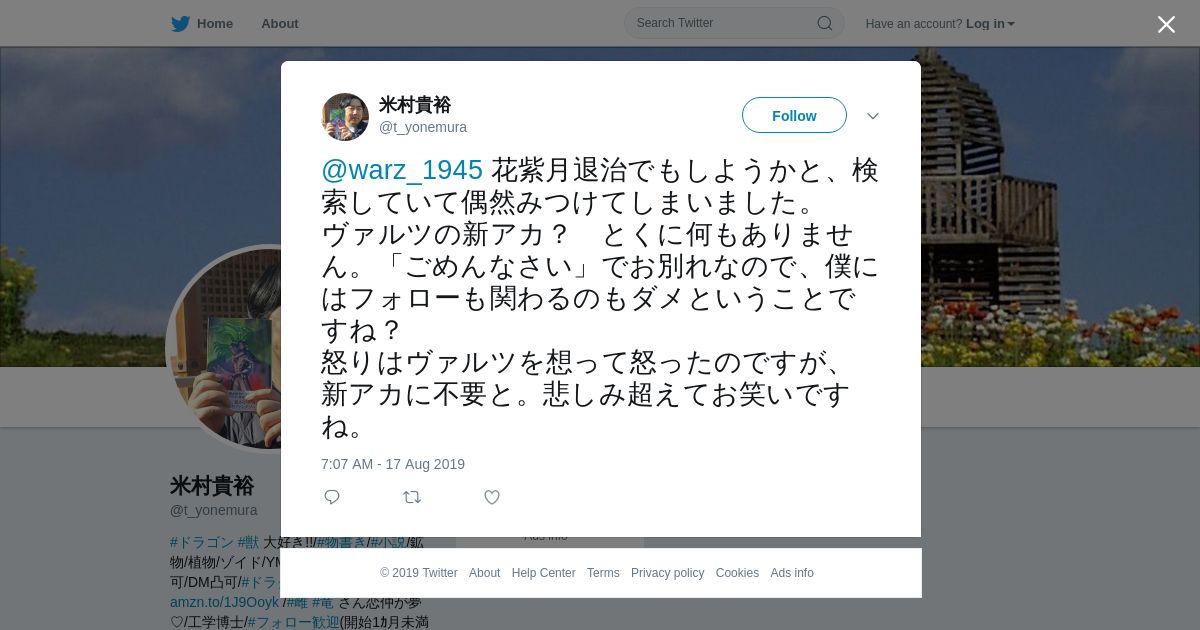Open the @warz_1945 mention link
The height and width of the screenshot is (630, 1200).
point(402,170)
